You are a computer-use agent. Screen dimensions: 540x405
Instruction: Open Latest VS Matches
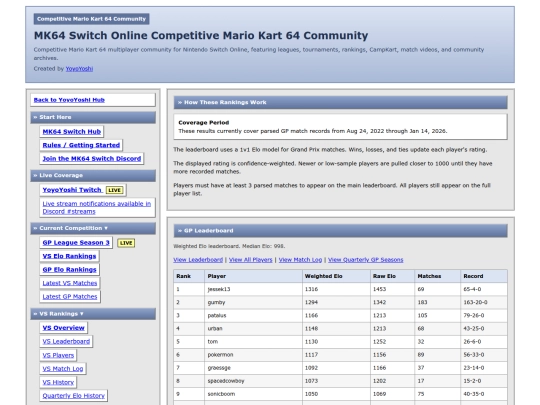(x=70, y=283)
